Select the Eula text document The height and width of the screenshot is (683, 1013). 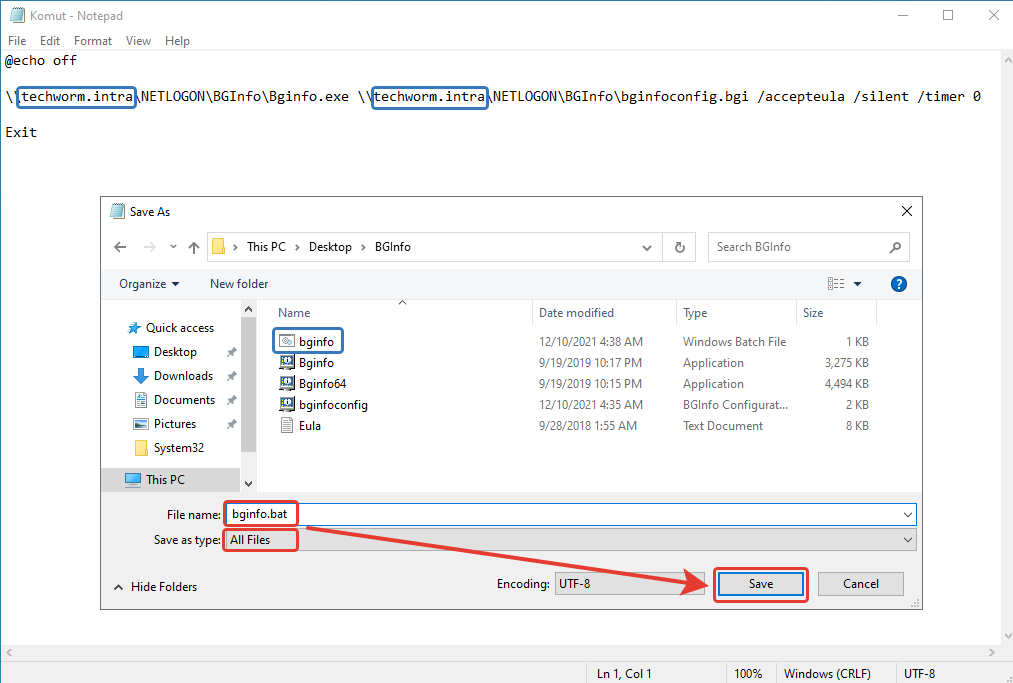(309, 426)
